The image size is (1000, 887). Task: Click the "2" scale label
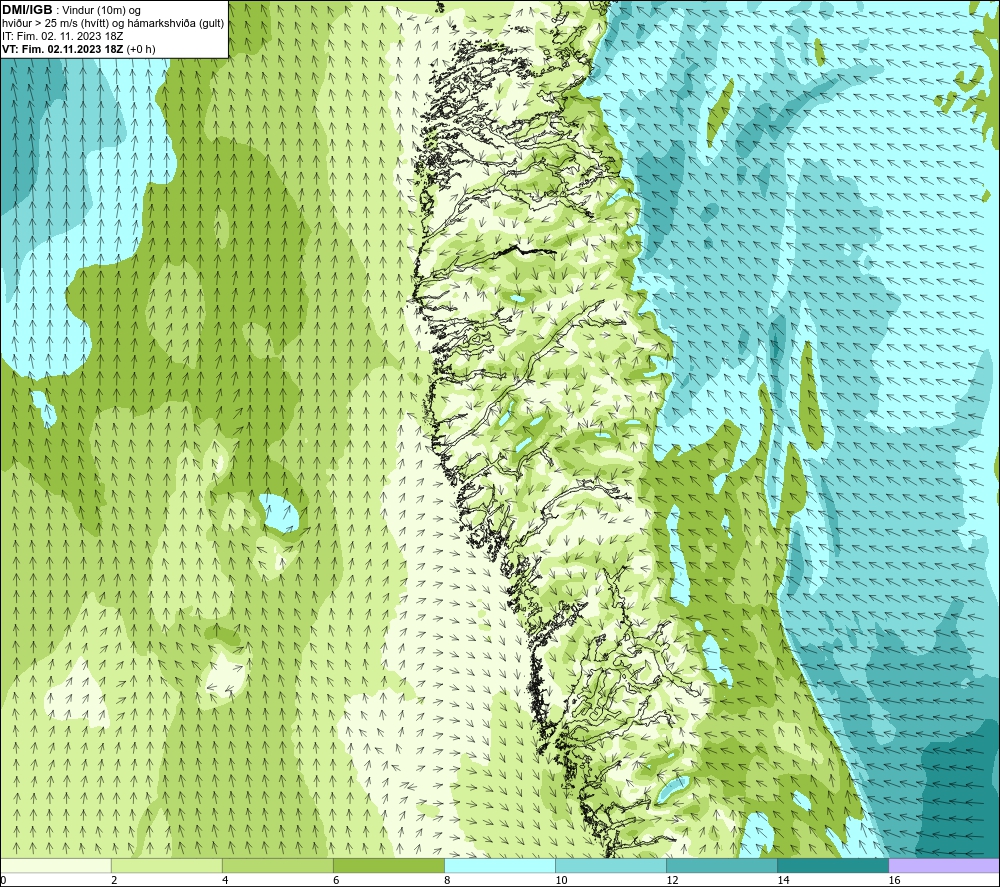[x=114, y=880]
